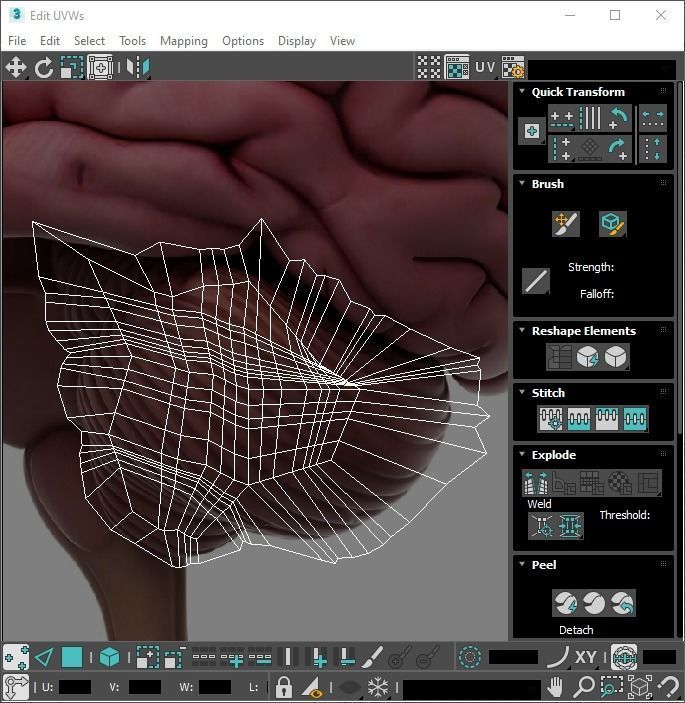Open the checker texture options icon

tap(513, 67)
